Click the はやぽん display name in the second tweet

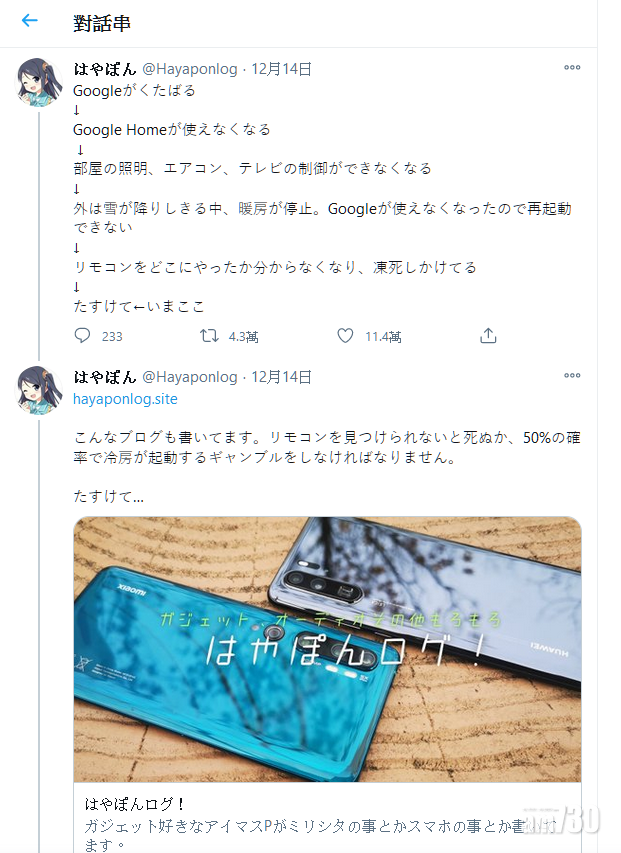(x=104, y=376)
